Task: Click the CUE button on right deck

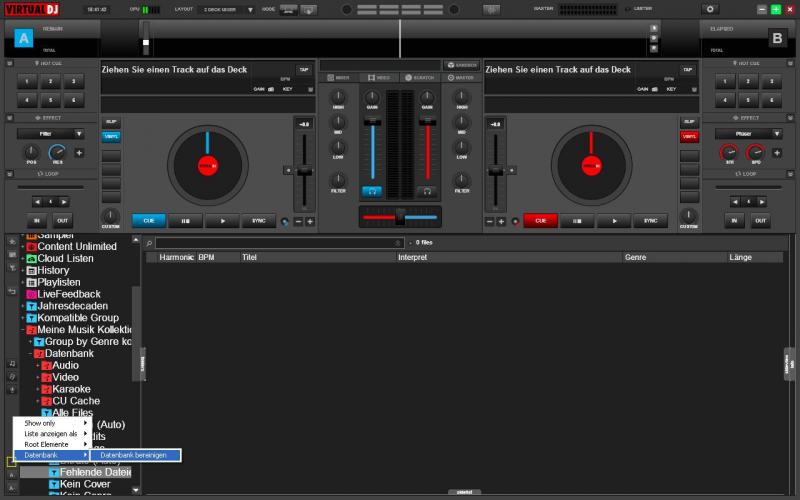Action: coord(540,220)
